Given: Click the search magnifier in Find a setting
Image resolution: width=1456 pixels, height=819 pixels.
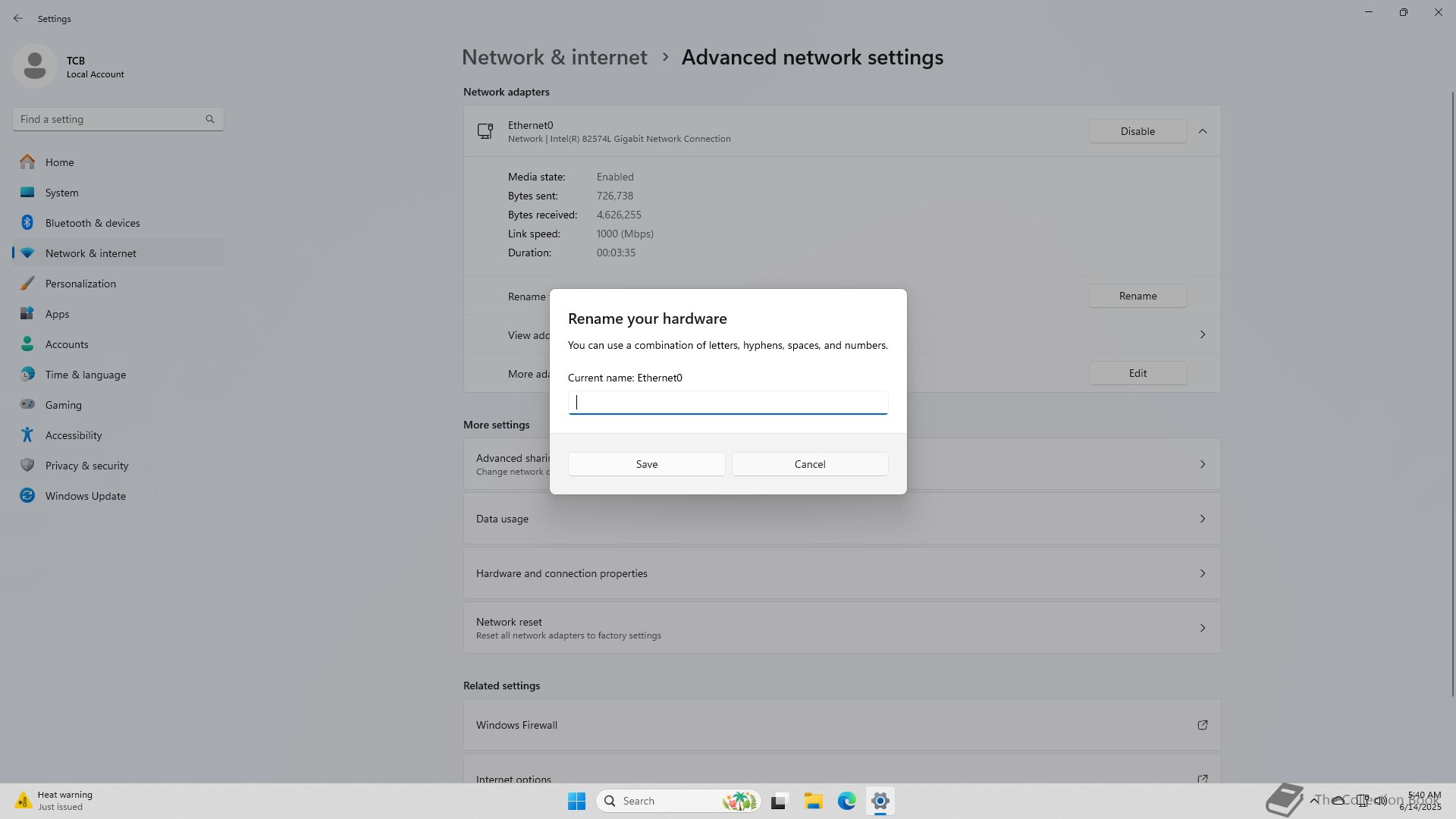Looking at the screenshot, I should tap(210, 119).
